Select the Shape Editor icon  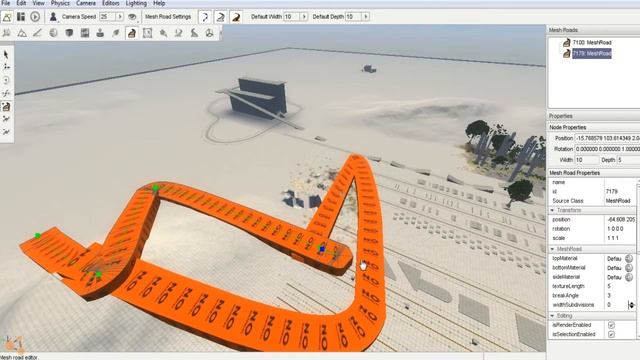pyautogui.click(x=209, y=33)
